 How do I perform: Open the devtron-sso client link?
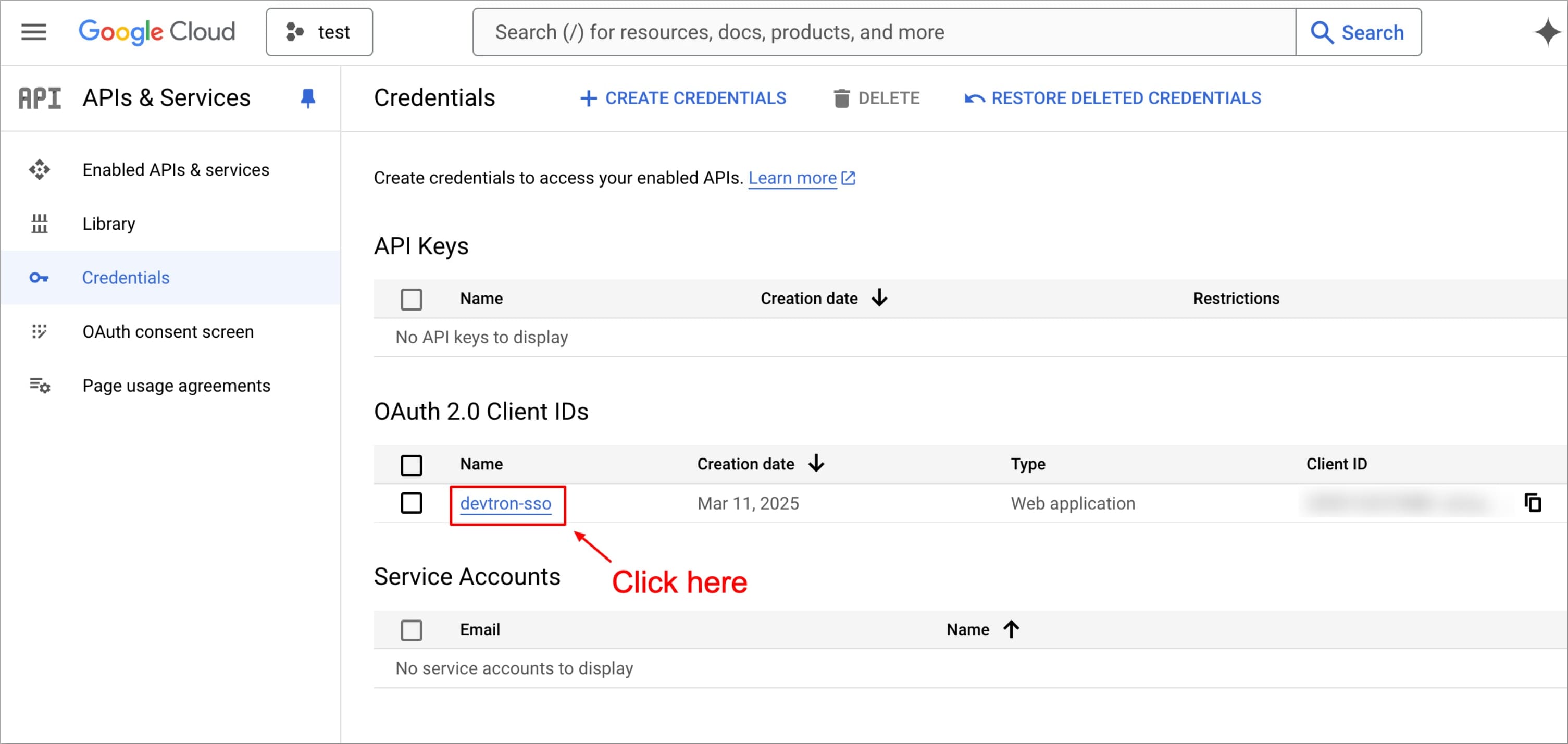pos(505,503)
